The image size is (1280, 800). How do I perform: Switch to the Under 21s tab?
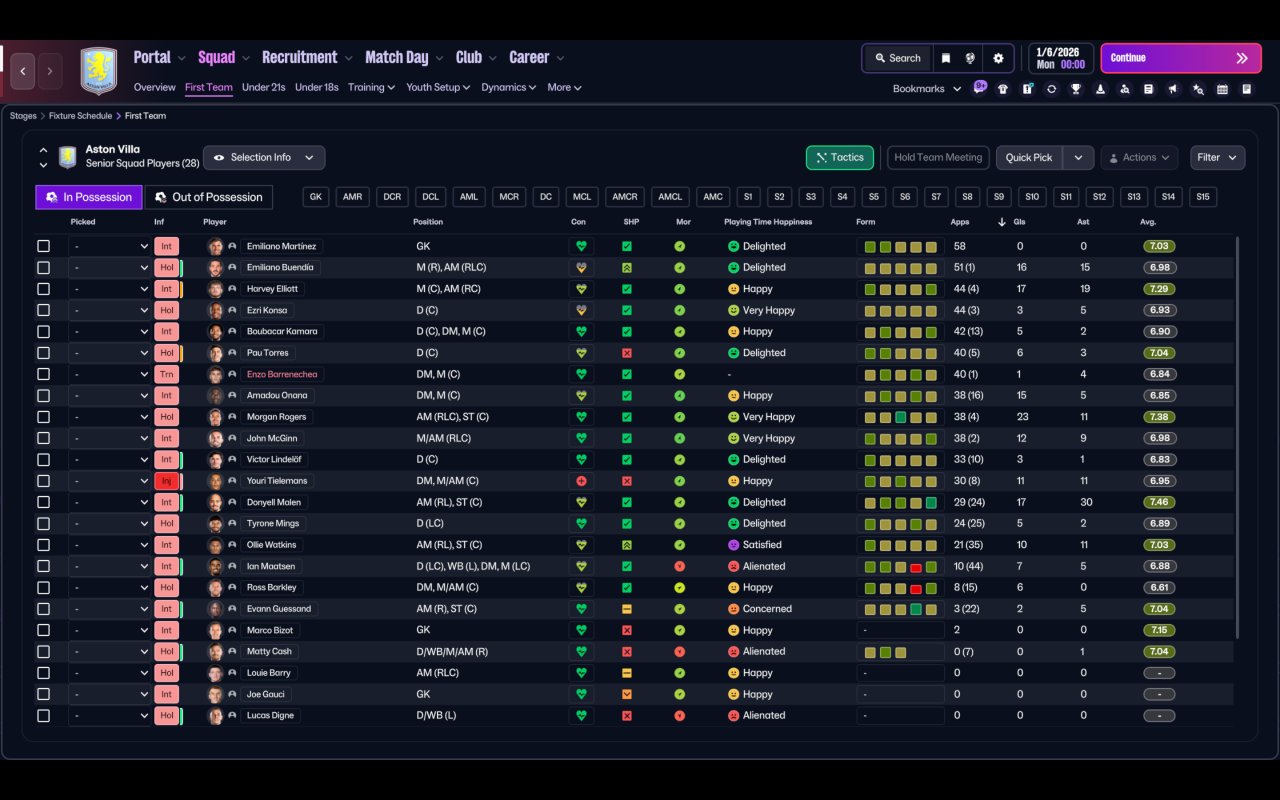(x=264, y=87)
